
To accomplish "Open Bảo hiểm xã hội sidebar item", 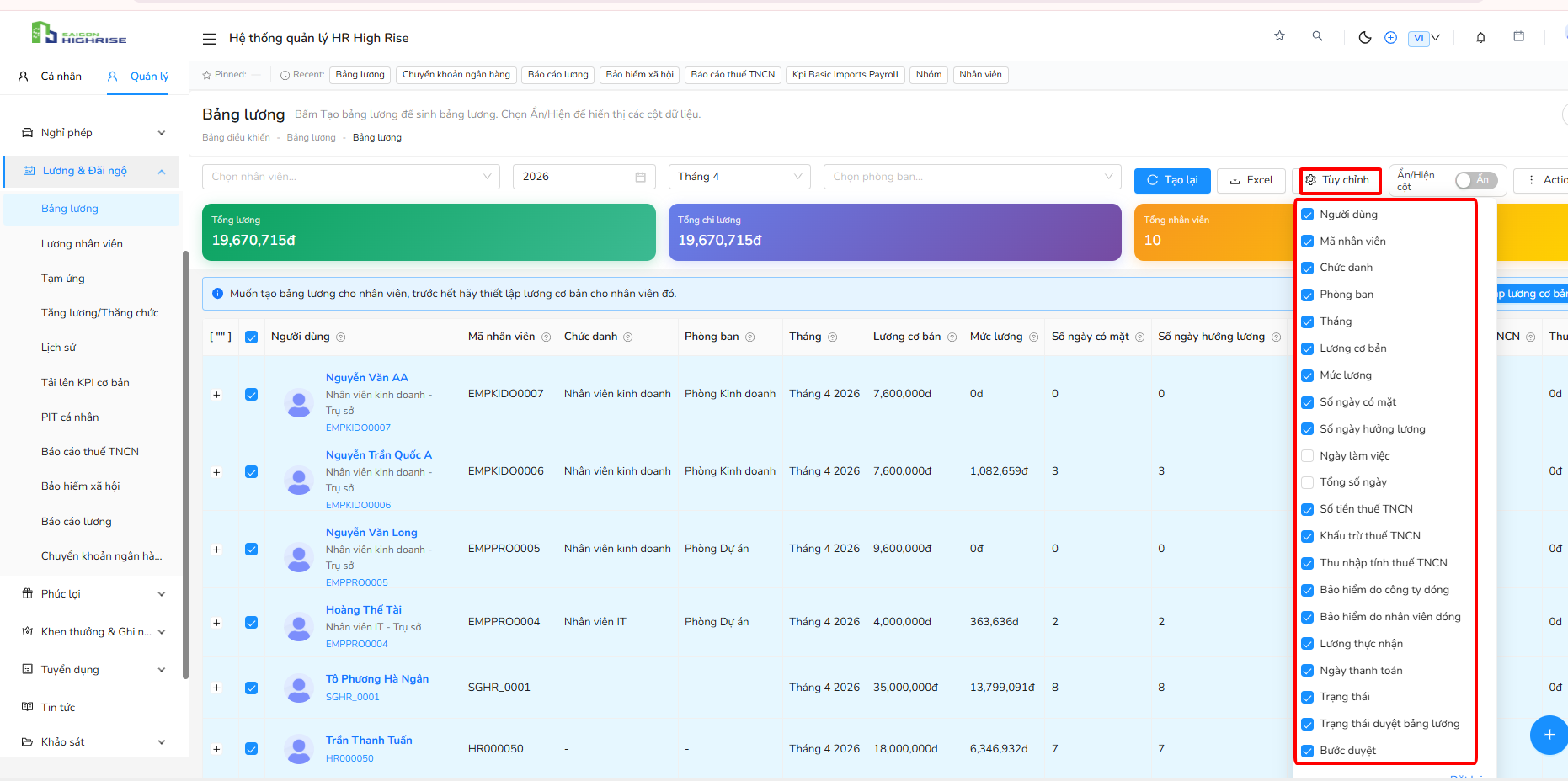I will pyautogui.click(x=81, y=486).
